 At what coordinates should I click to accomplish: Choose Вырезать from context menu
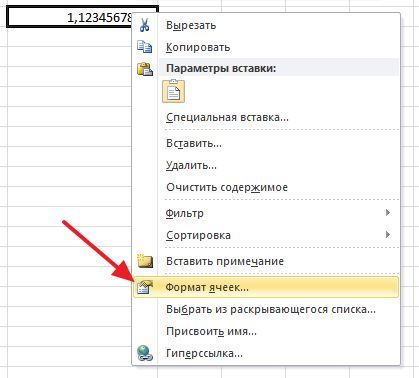coord(266,25)
